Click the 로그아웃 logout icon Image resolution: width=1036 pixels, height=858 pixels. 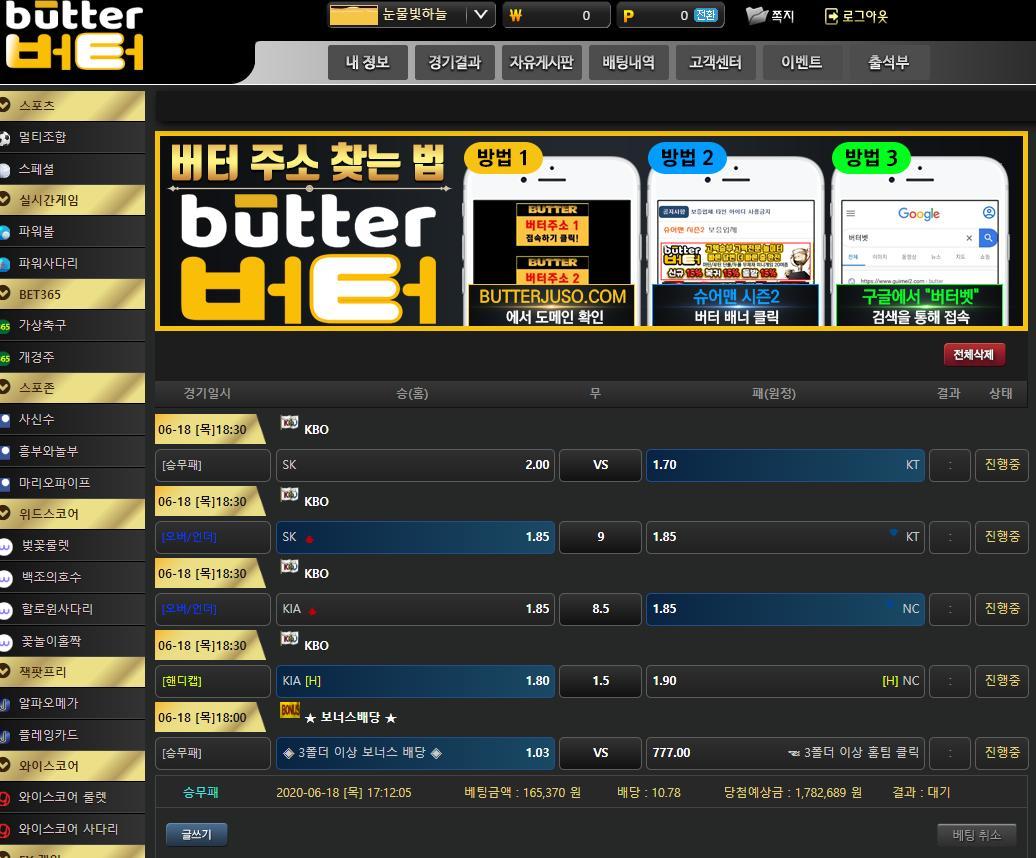click(x=831, y=15)
